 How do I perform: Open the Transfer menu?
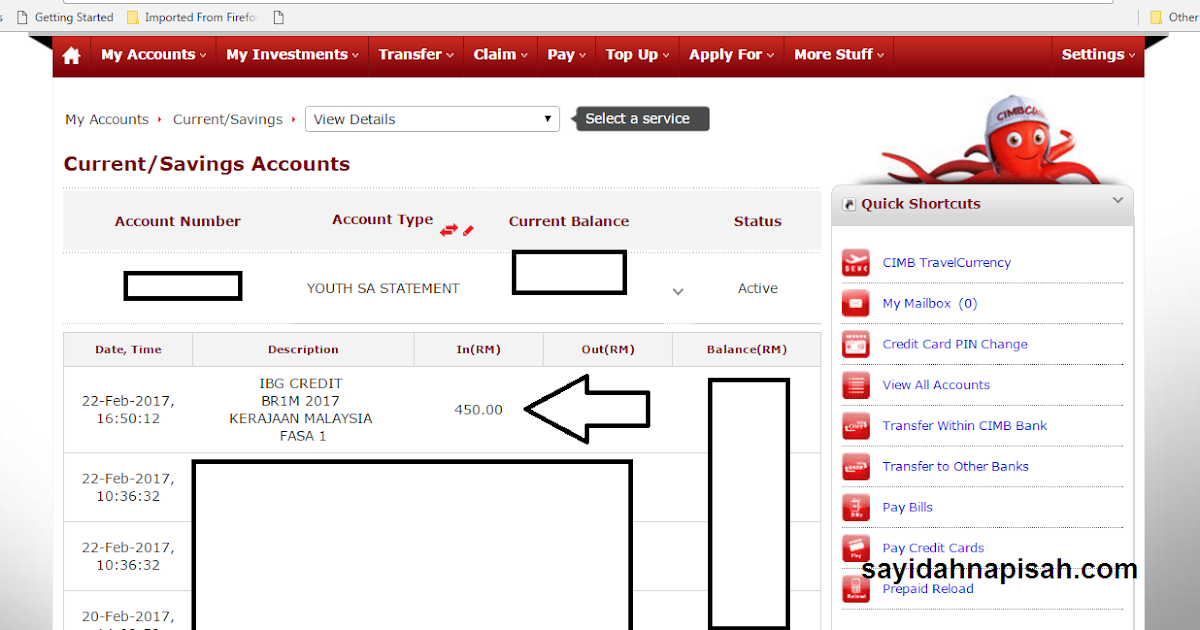point(416,55)
